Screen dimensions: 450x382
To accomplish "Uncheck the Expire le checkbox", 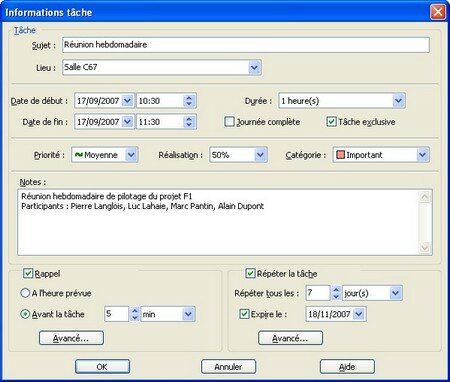I will pos(244,314).
